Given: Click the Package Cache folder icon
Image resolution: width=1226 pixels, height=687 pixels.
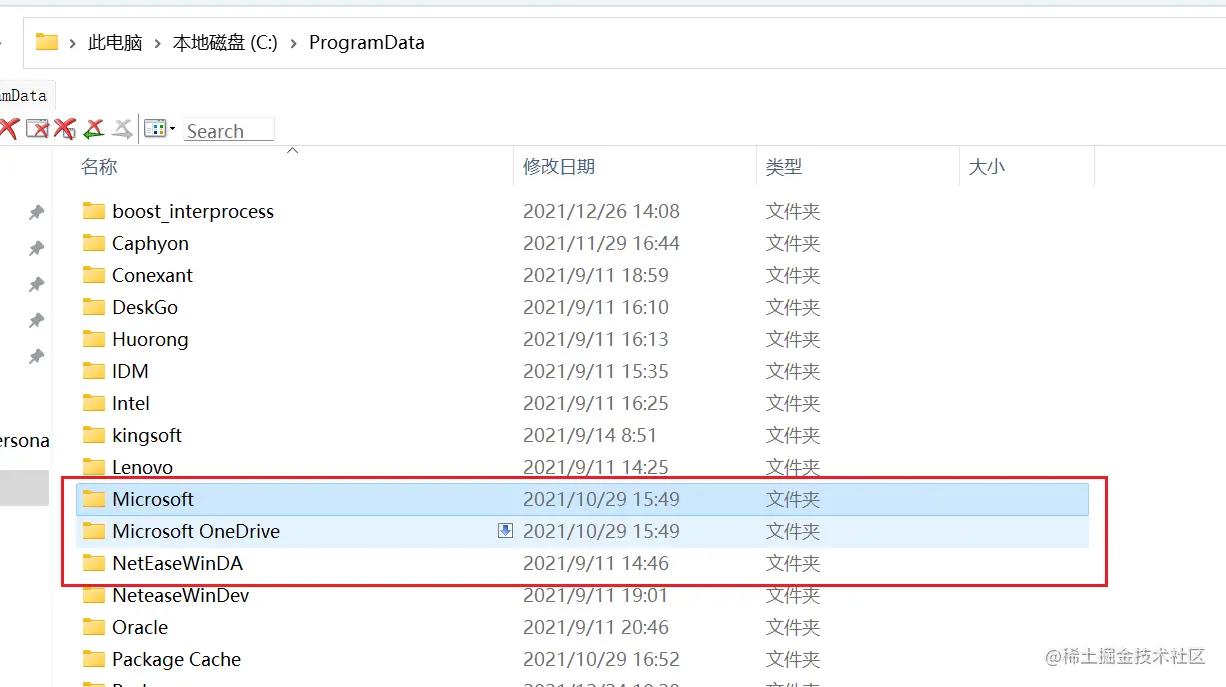Looking at the screenshot, I should pos(94,659).
